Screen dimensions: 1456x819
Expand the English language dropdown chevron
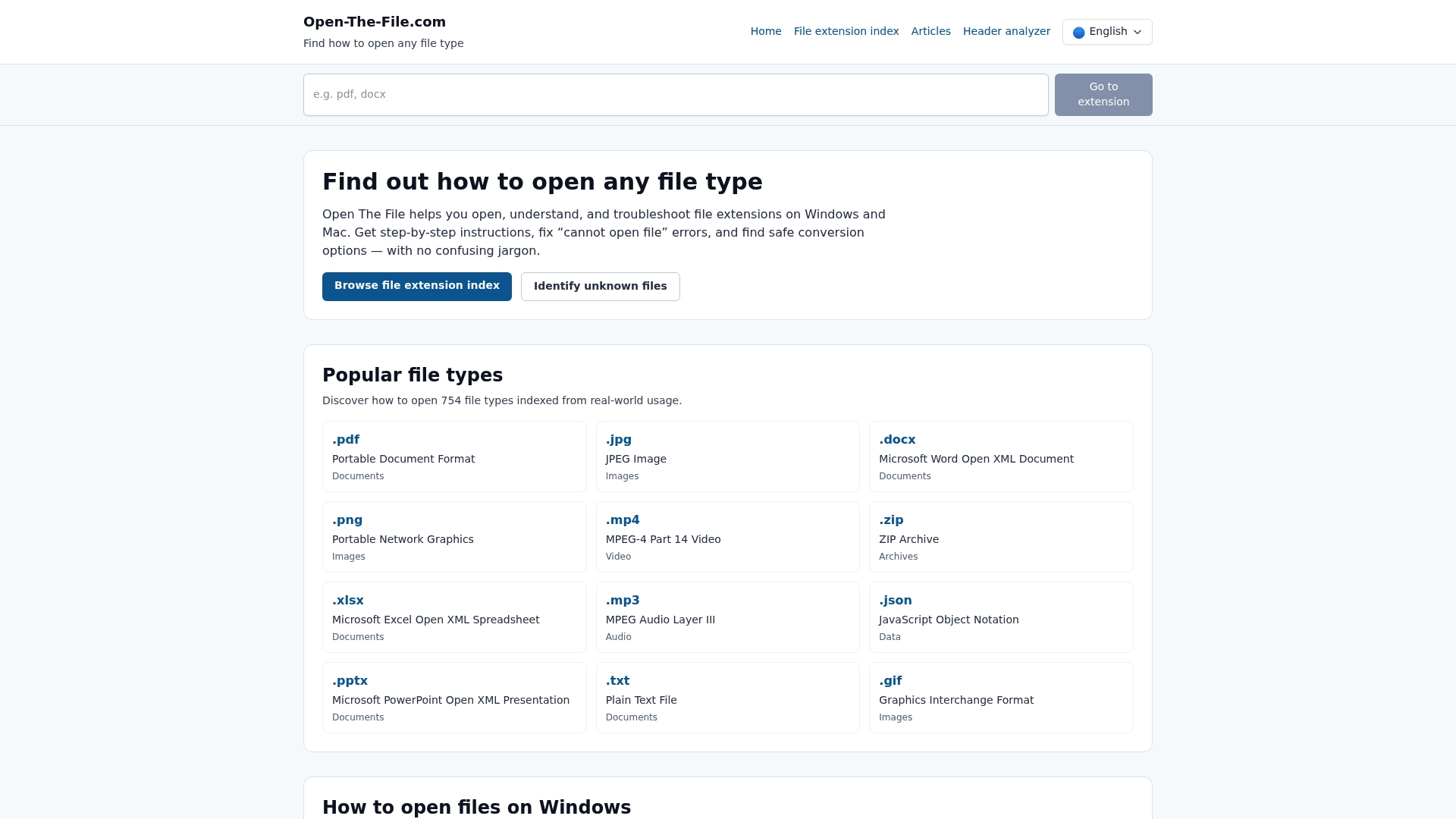1137,33
